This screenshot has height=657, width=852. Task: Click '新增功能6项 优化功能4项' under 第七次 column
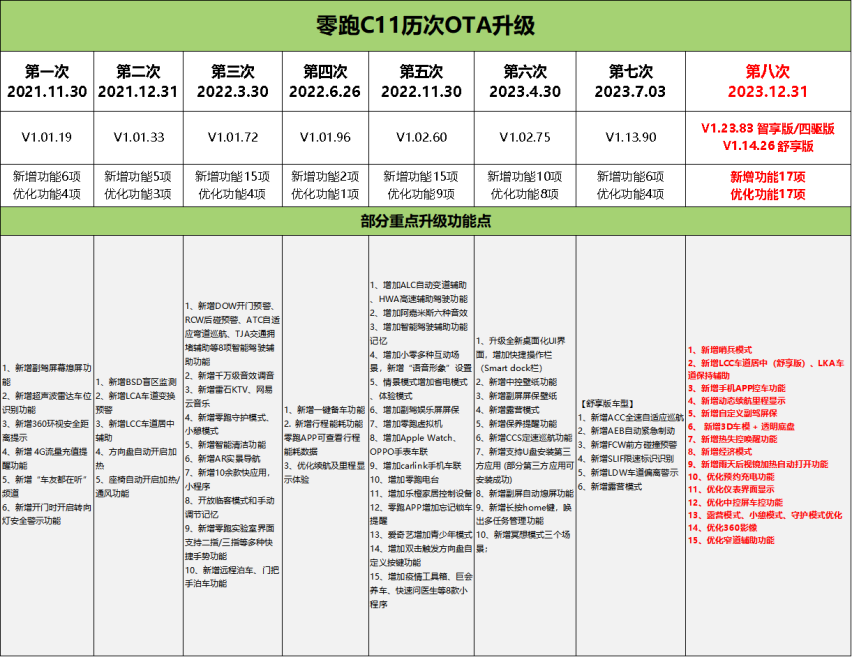tap(630, 185)
